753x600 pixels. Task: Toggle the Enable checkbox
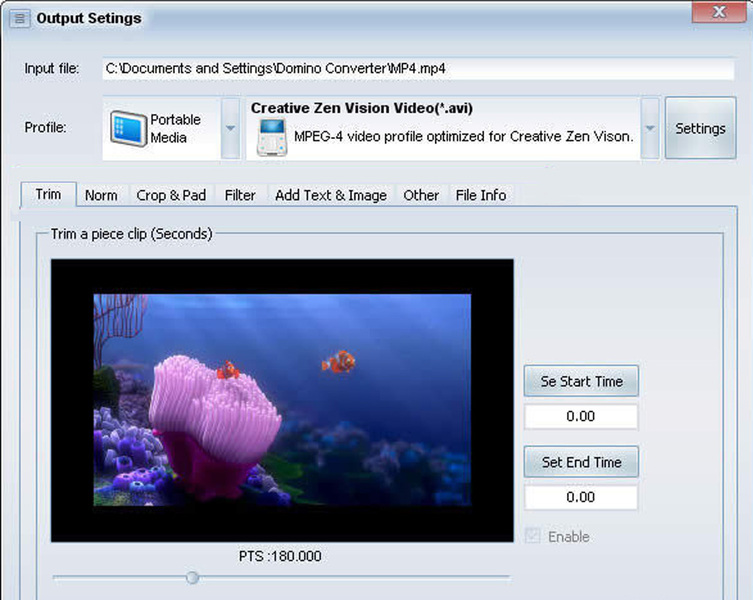tap(533, 536)
